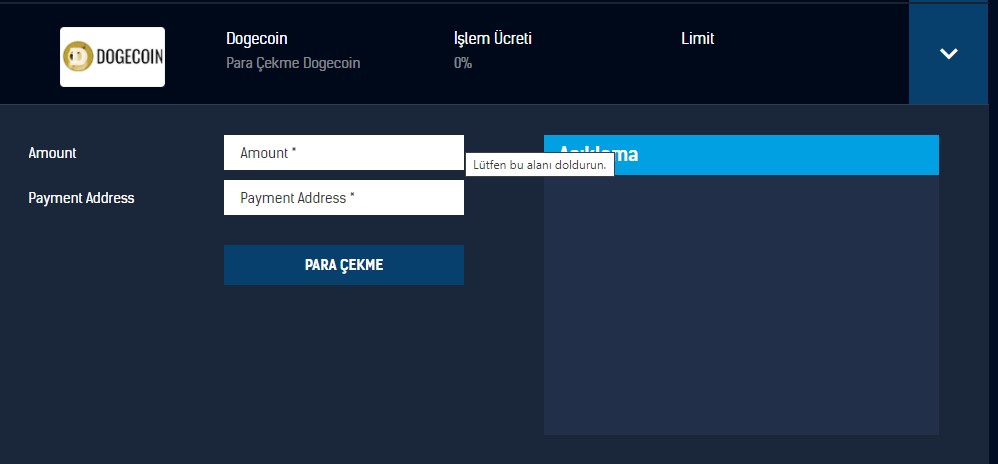Click the required asterisk in Amount placeholder

tap(294, 153)
